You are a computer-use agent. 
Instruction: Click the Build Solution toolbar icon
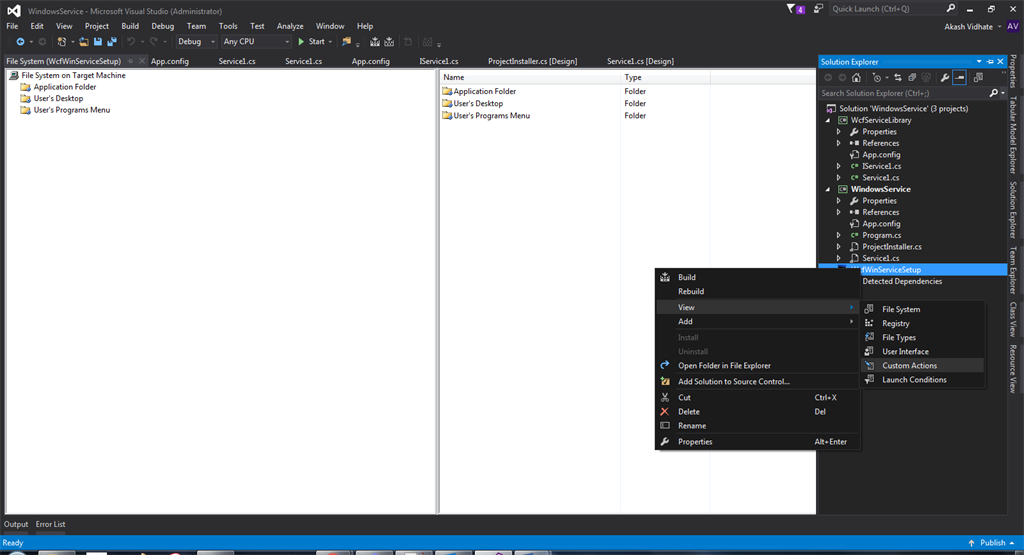tap(375, 42)
